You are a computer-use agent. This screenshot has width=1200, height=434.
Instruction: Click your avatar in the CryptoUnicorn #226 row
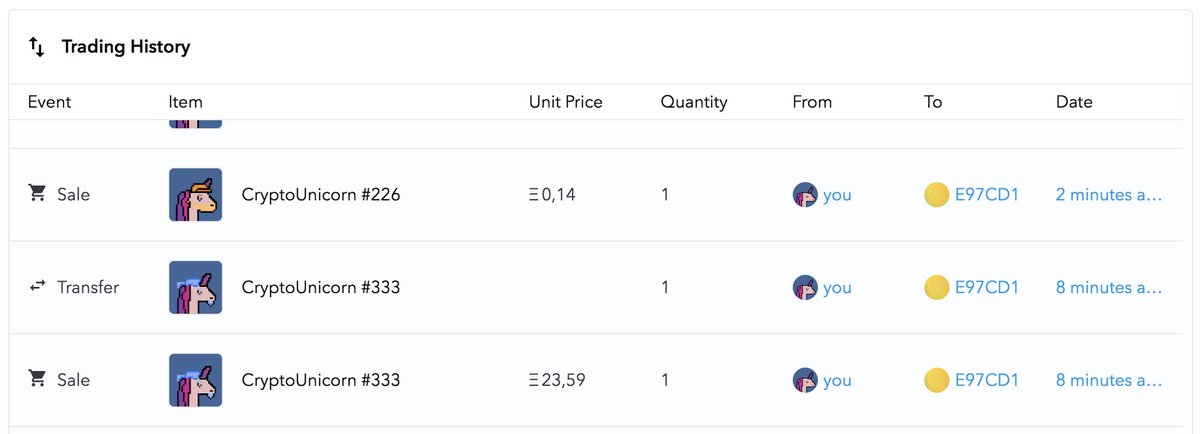805,195
